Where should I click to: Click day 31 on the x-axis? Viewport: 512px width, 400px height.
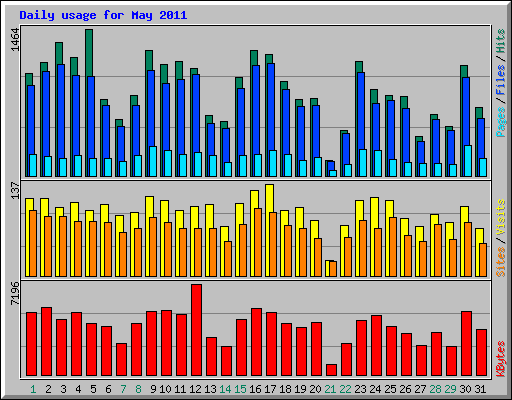(x=480, y=389)
